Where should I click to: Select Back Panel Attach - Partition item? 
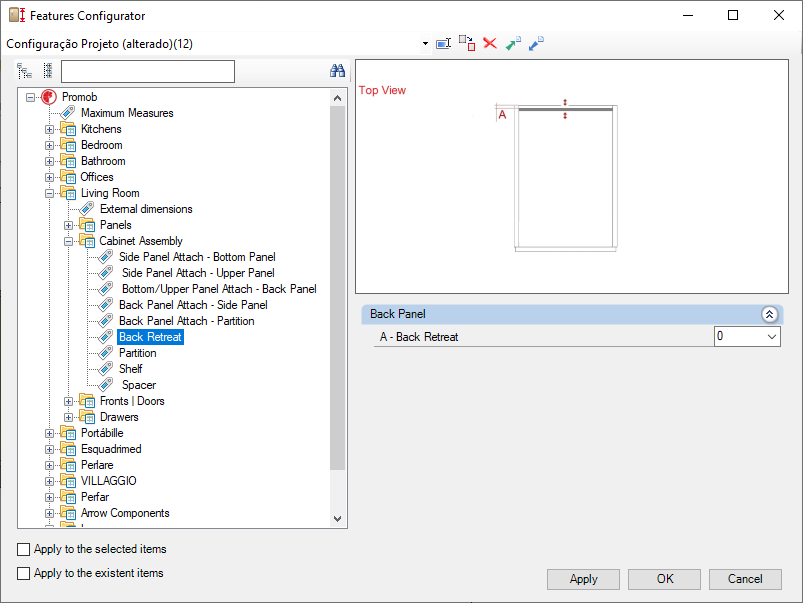186,321
